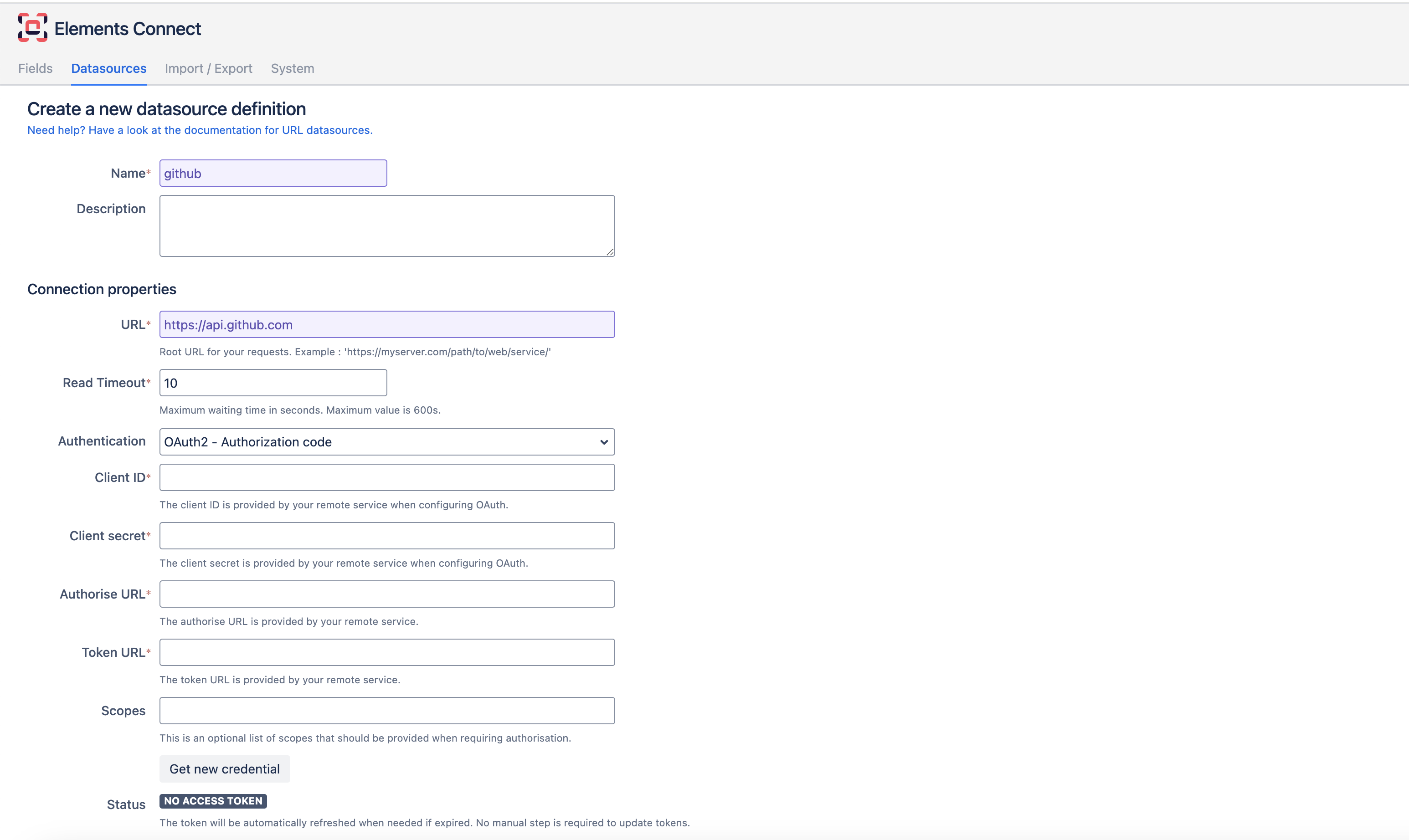Click the Client ID input
The width and height of the screenshot is (1409, 840).
(x=386, y=478)
